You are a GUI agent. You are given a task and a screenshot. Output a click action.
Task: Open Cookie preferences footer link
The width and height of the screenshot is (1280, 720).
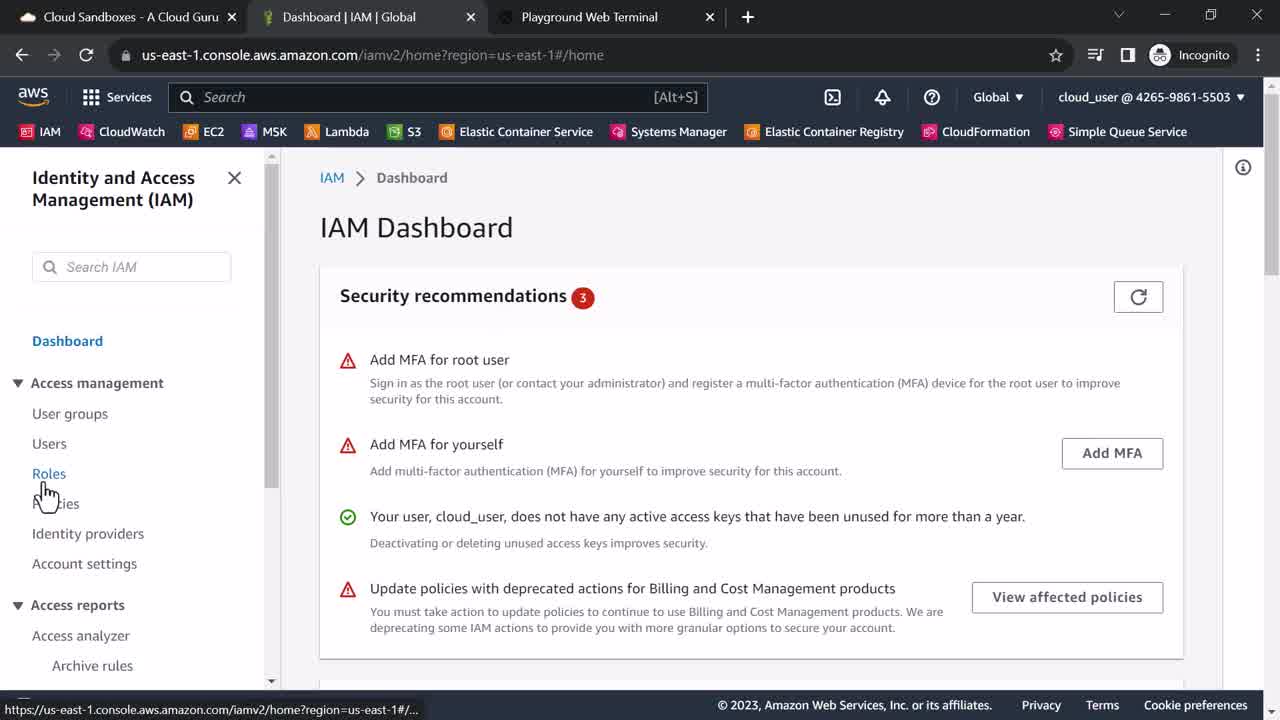click(x=1195, y=705)
